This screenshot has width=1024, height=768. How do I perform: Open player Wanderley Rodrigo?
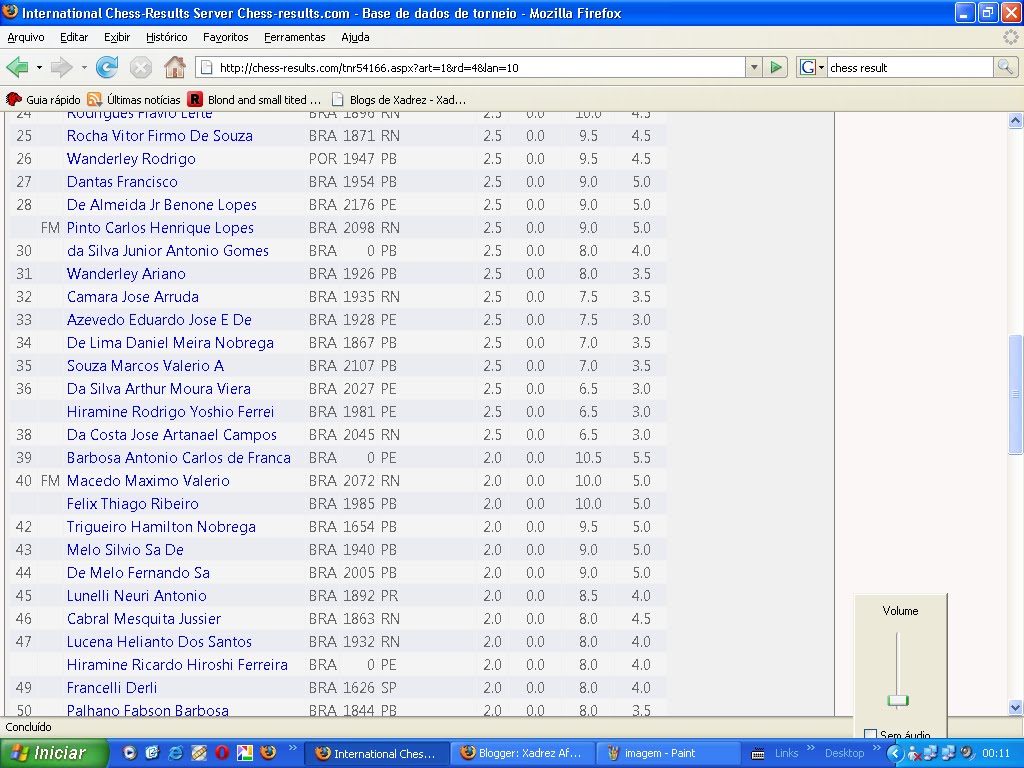tap(131, 159)
